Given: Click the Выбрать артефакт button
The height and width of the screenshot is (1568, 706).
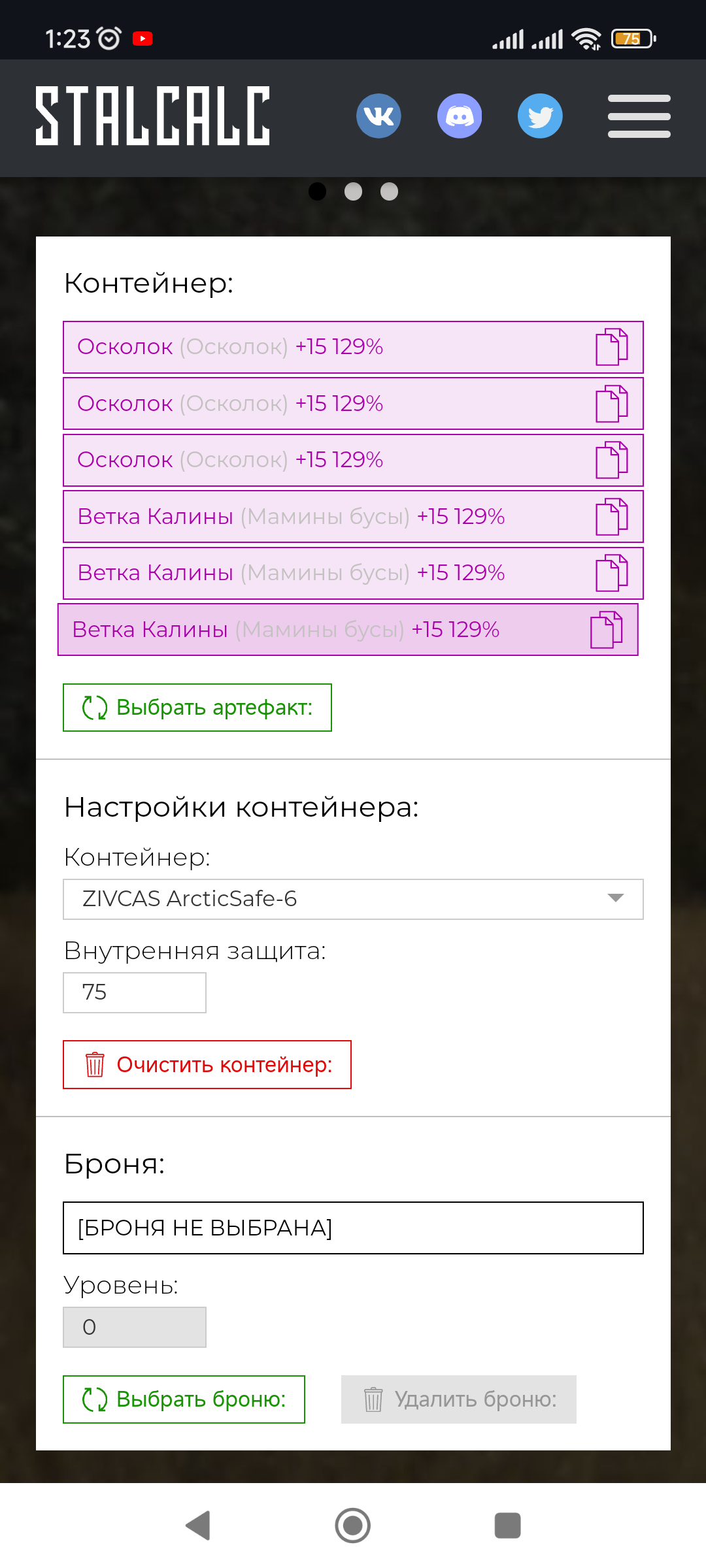Looking at the screenshot, I should (197, 708).
